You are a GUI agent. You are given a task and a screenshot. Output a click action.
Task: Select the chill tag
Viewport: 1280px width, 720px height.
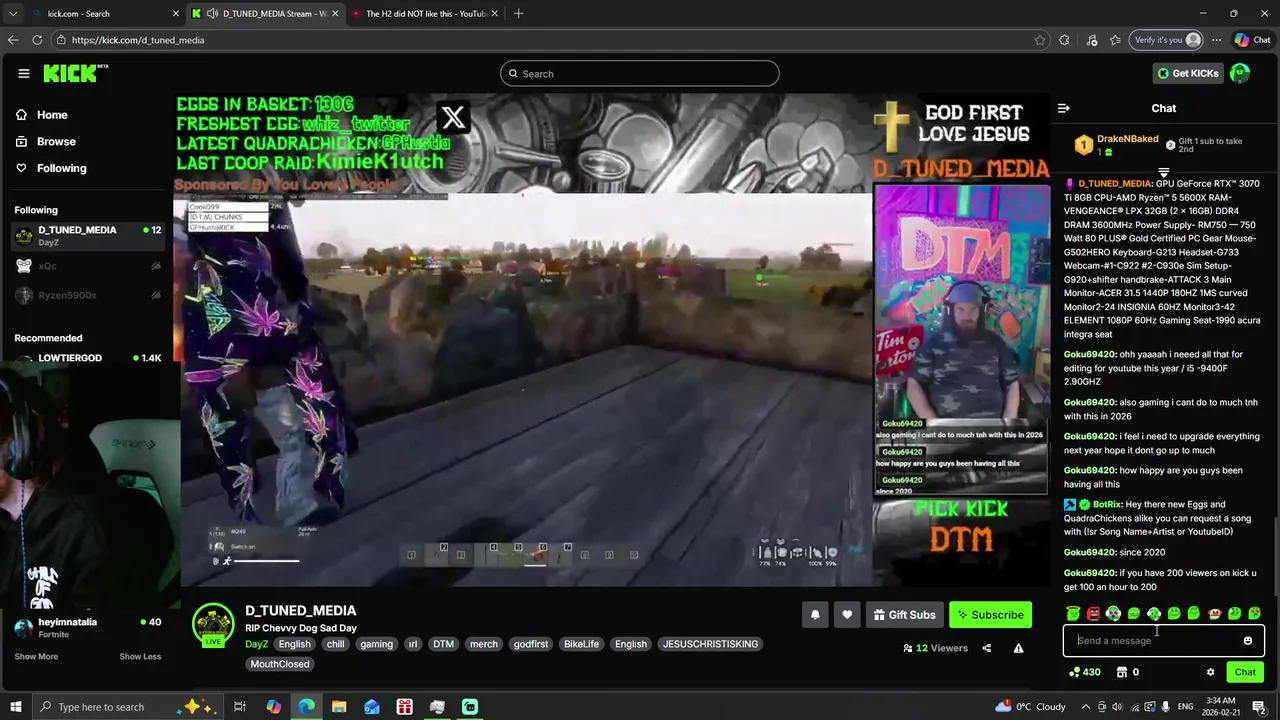(x=335, y=644)
